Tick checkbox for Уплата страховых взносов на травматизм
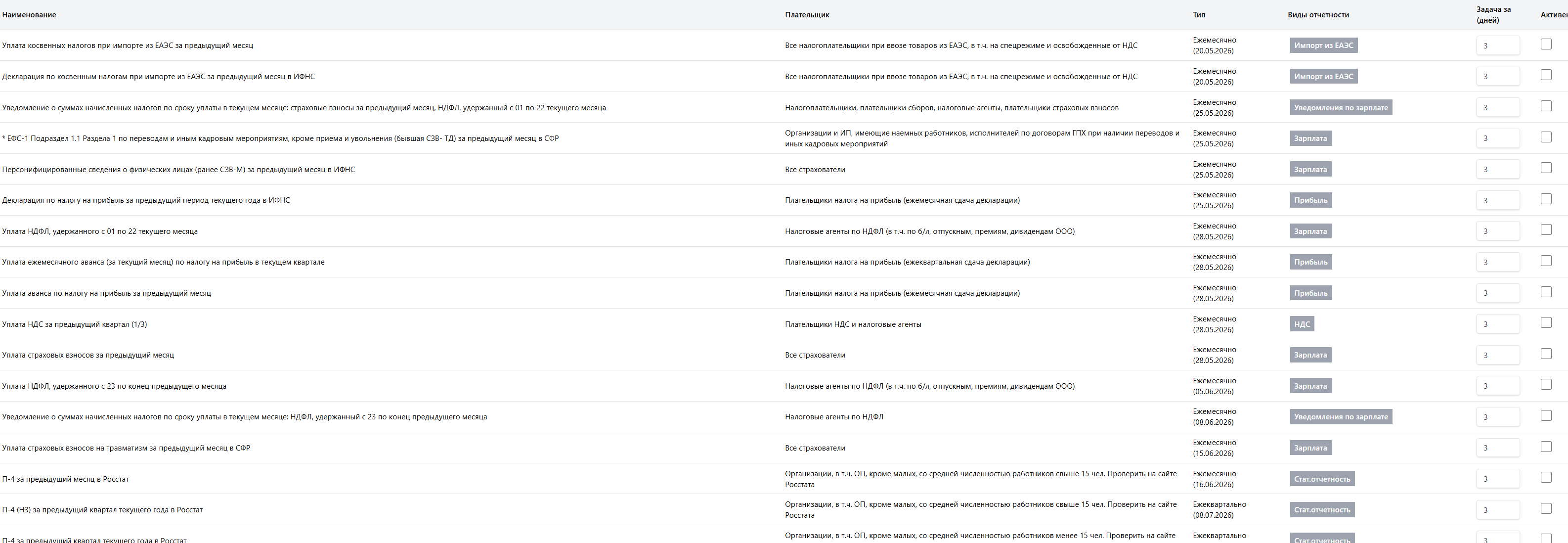 (1545, 447)
